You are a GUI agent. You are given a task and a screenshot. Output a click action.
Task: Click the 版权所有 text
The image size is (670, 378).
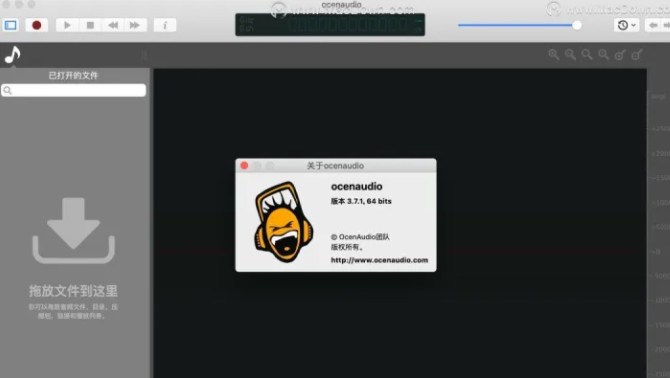coord(347,247)
